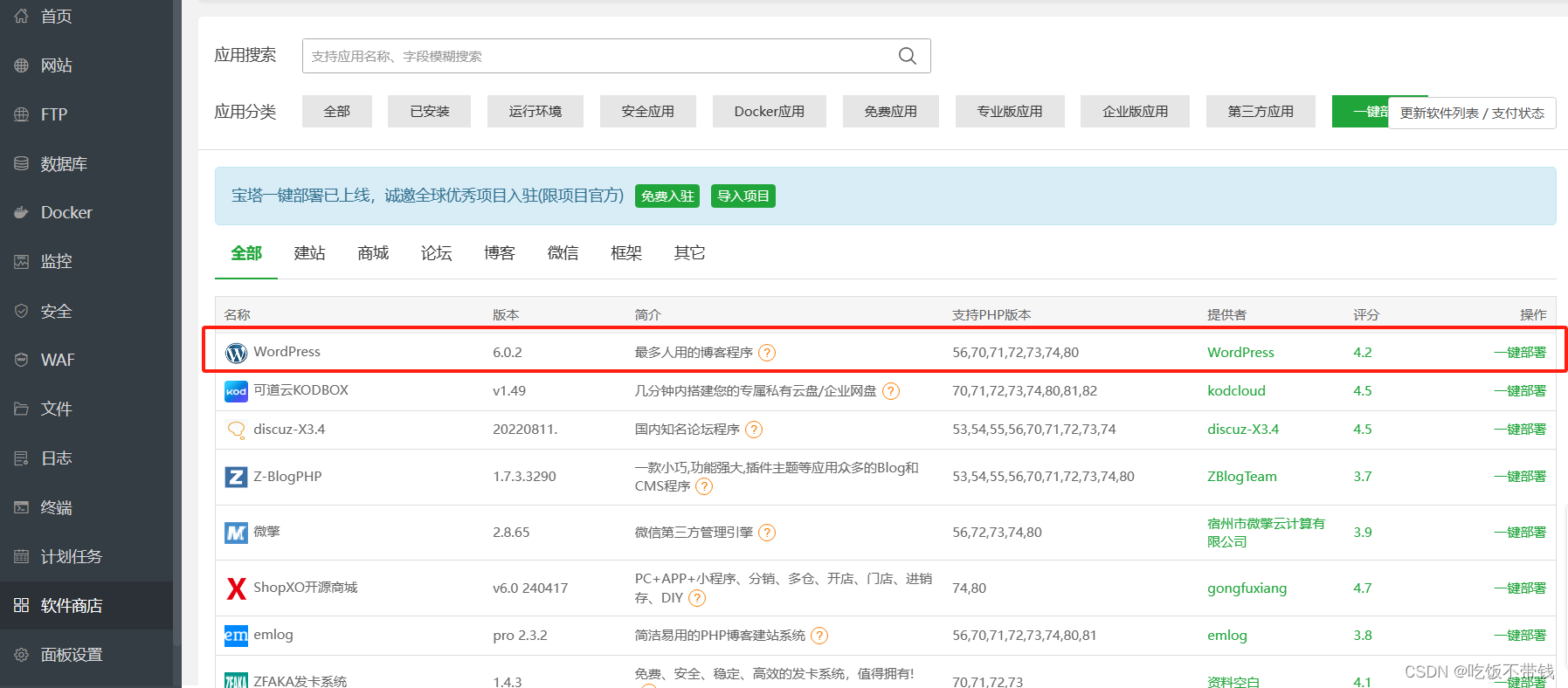The image size is (1568, 688).
Task: Open the 面板设置 sidebar item
Action: (72, 654)
